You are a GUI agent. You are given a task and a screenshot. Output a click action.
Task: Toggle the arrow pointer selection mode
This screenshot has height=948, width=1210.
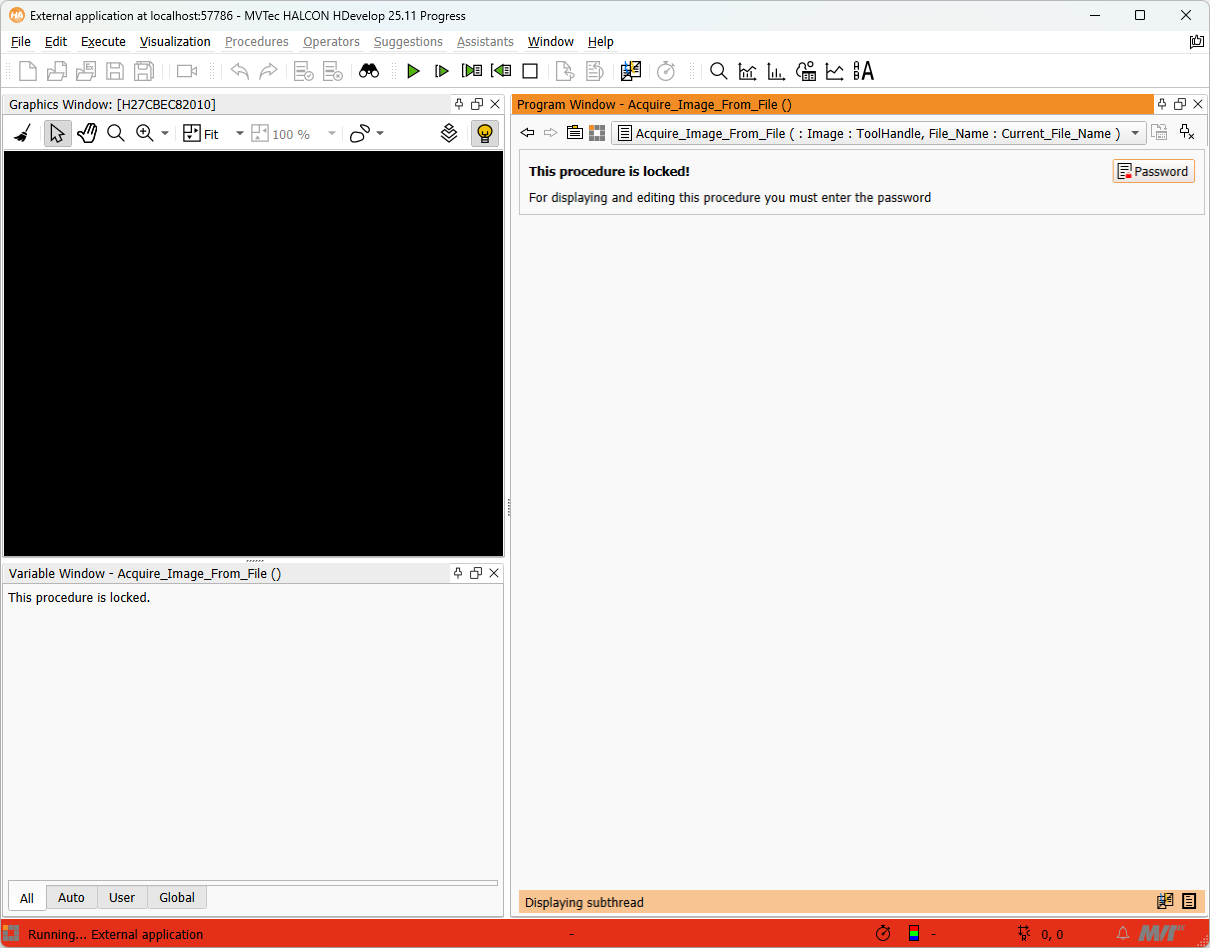[x=57, y=134]
